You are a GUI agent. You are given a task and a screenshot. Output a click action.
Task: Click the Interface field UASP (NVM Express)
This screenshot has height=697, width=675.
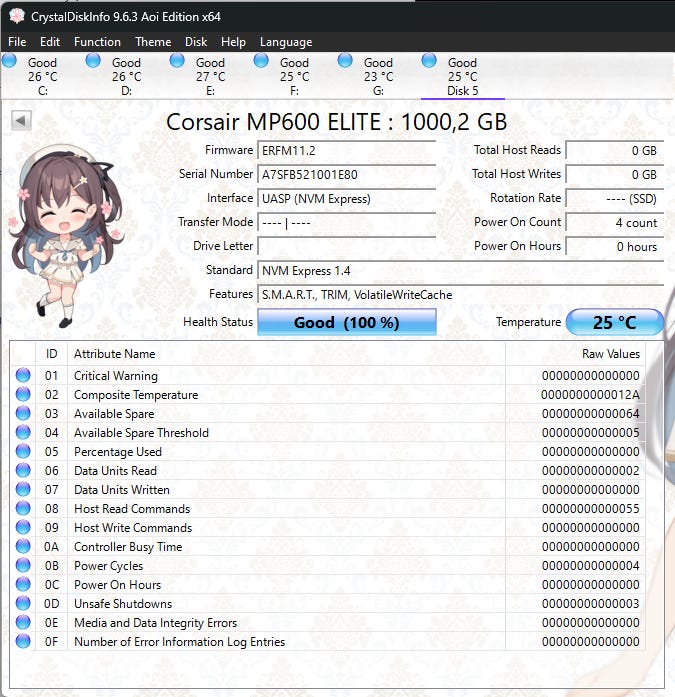click(x=347, y=199)
